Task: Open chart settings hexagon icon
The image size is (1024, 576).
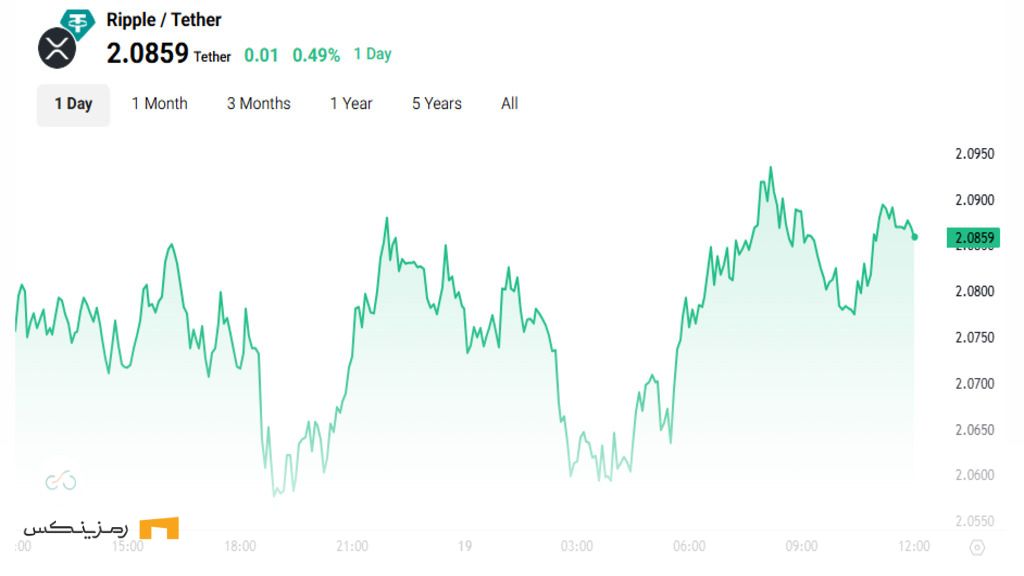Action: coord(977,547)
